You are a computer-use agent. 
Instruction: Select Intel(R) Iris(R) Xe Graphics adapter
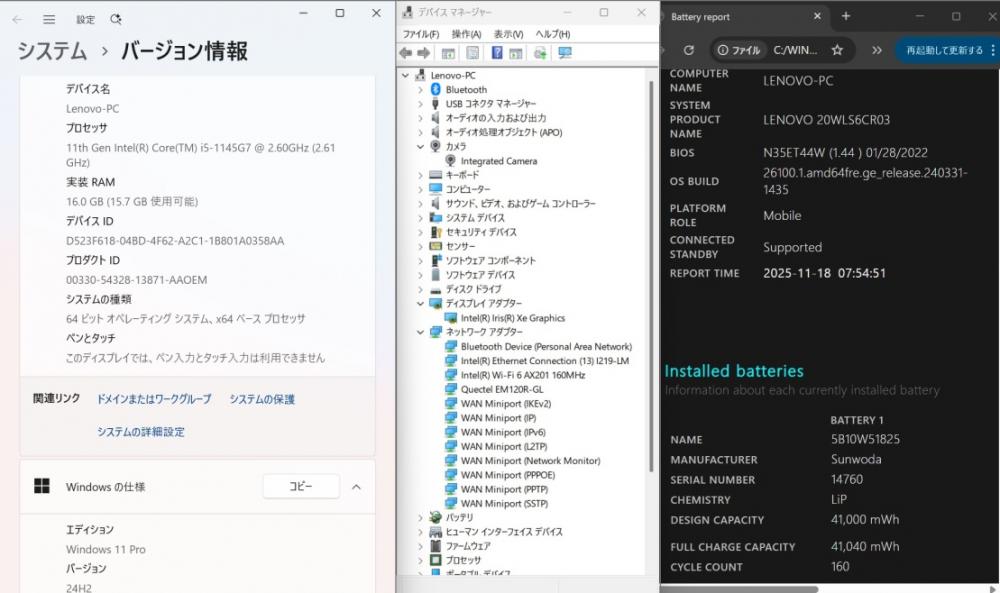[x=512, y=318]
